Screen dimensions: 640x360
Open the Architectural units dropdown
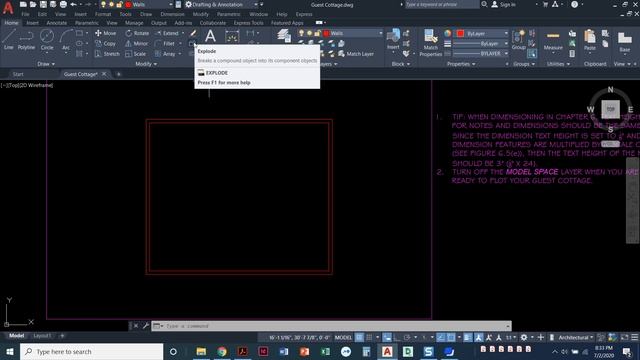576,337
